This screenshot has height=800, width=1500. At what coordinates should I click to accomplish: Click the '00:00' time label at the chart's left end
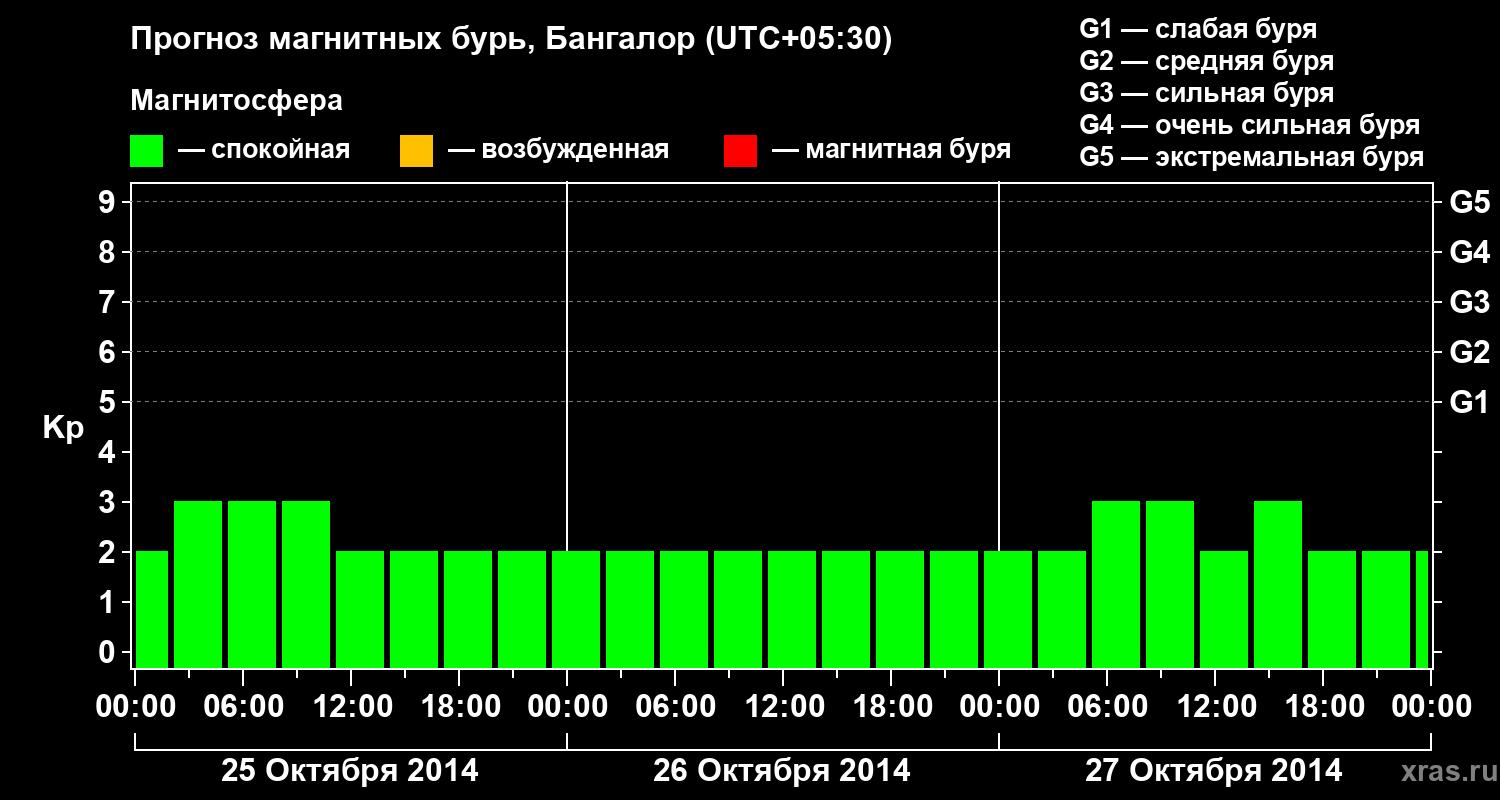click(x=136, y=706)
